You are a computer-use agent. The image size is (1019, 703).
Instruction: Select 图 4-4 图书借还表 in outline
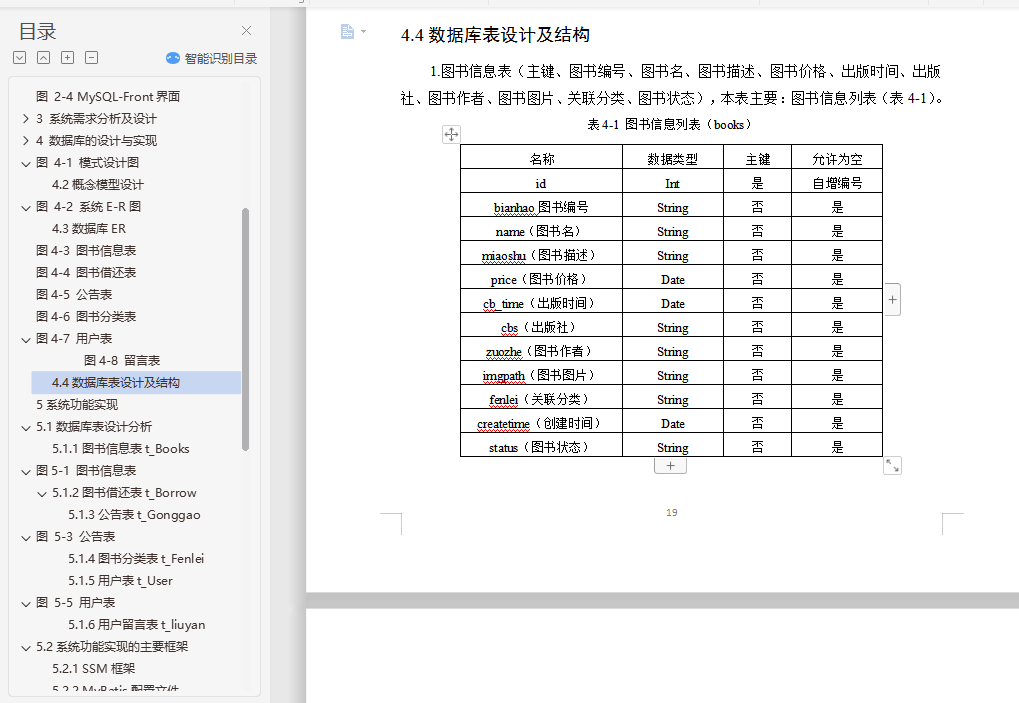[86, 273]
